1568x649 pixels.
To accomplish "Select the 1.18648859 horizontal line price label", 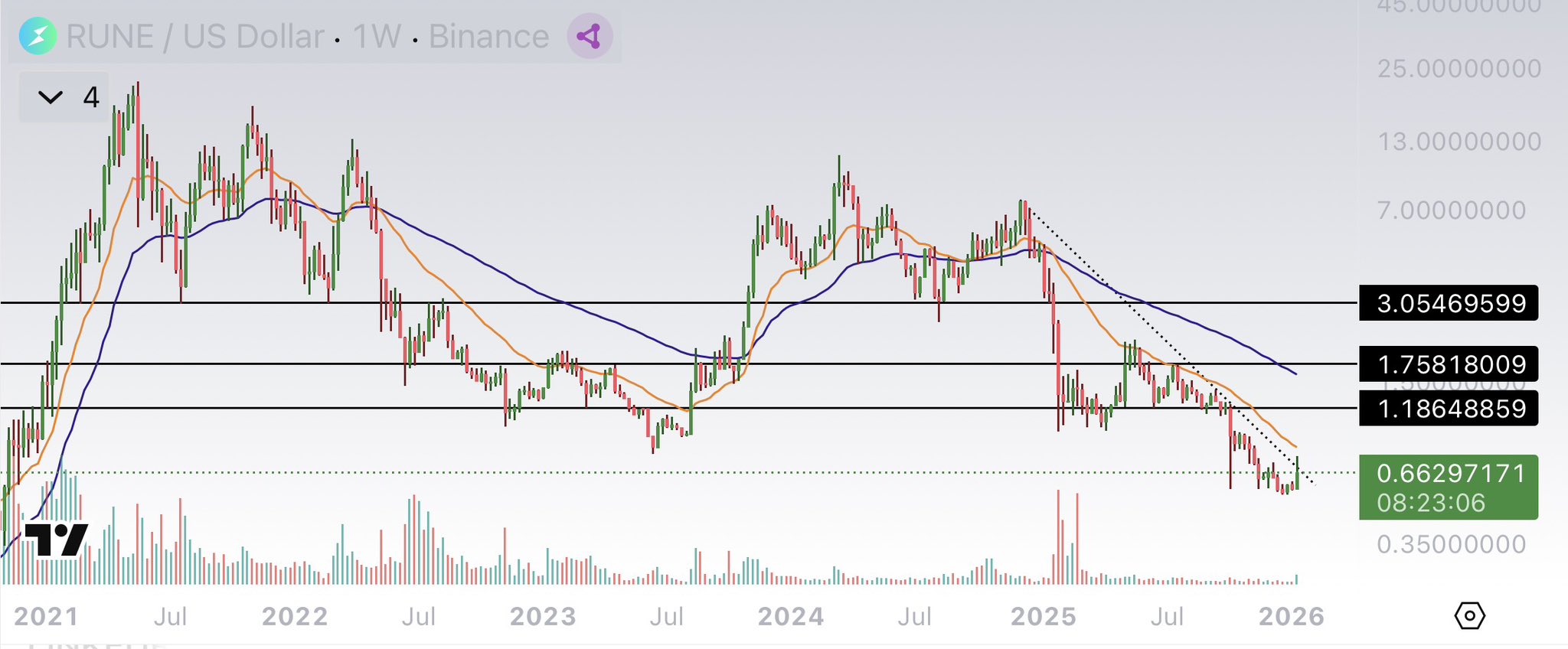I will 1448,409.
